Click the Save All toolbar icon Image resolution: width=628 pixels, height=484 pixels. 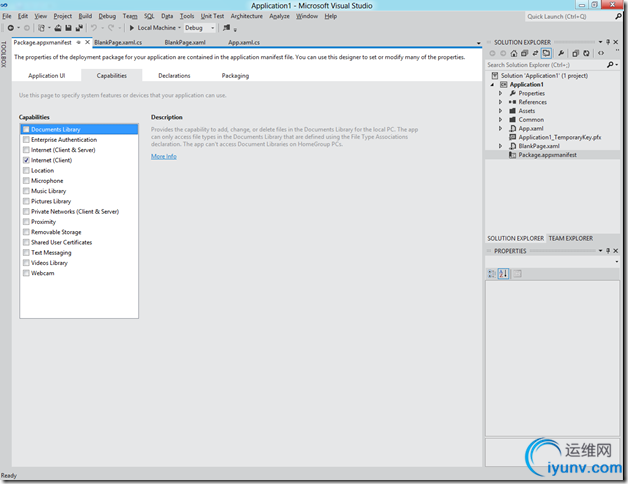79,28
